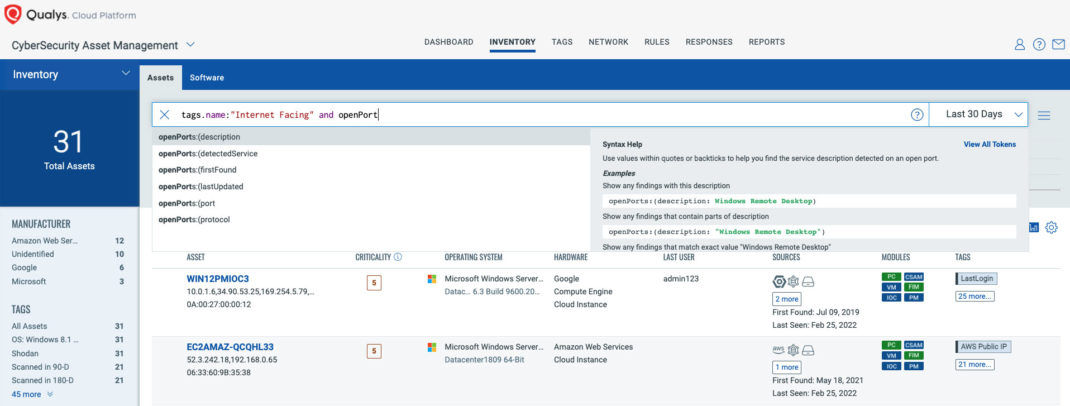Click the scanner drive icon for EC2AMAZ-QCQHL33
The image size is (1070, 406).
coord(808,350)
